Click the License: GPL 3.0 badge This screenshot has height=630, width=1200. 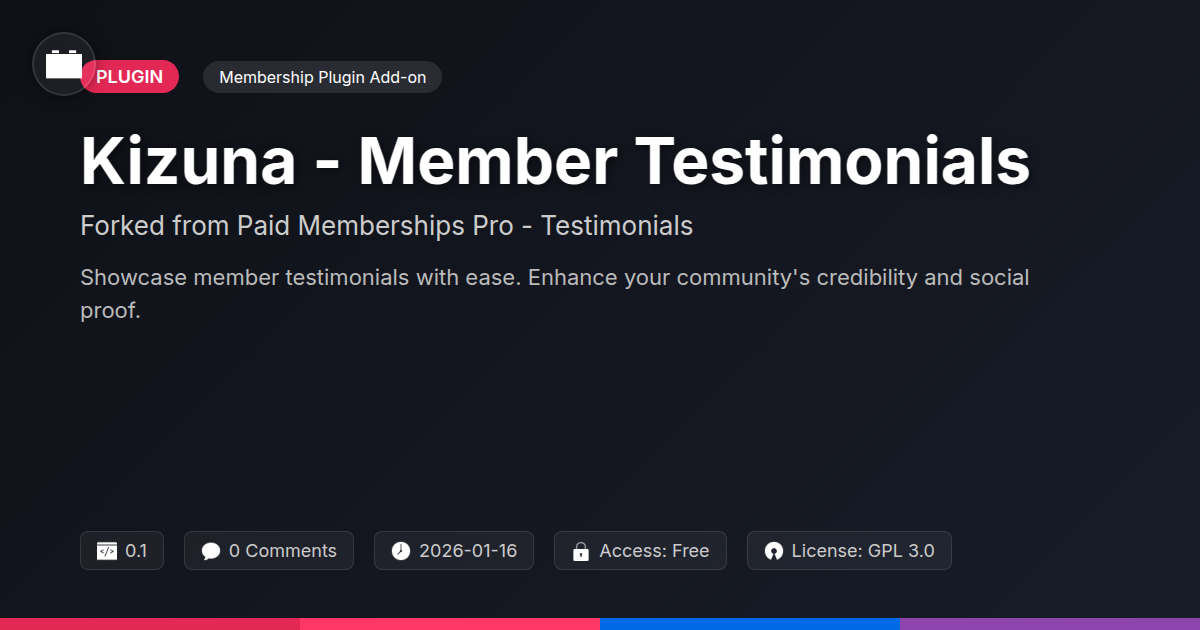pos(849,551)
